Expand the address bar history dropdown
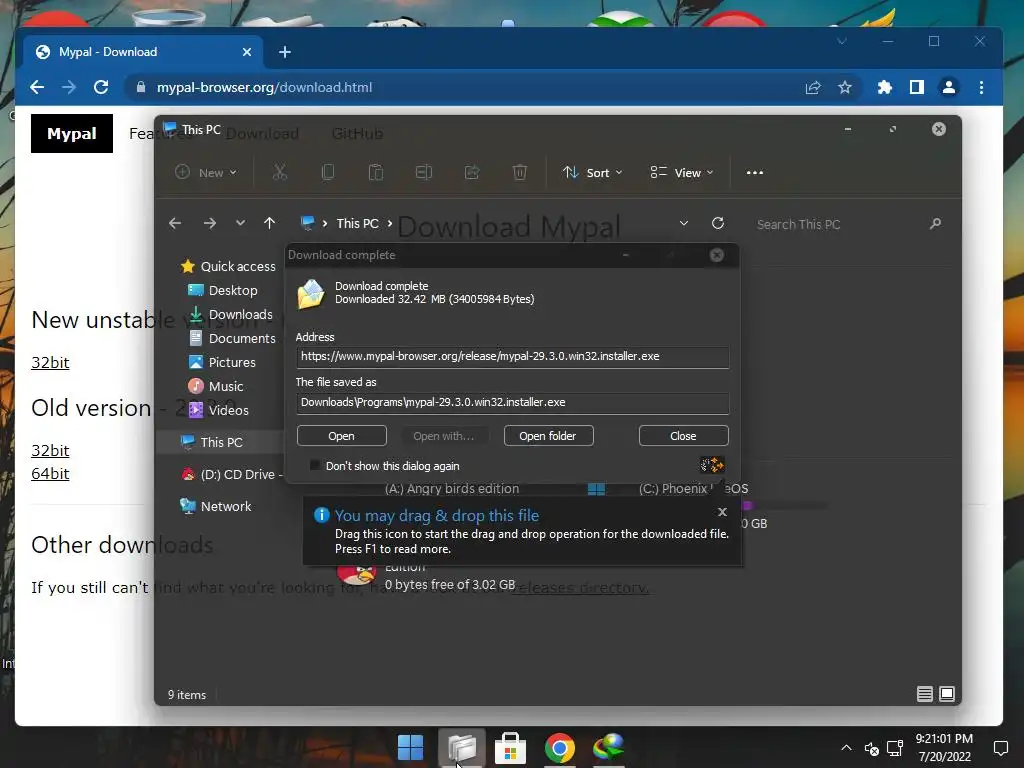Screen dimensions: 1024x768 click(x=684, y=223)
